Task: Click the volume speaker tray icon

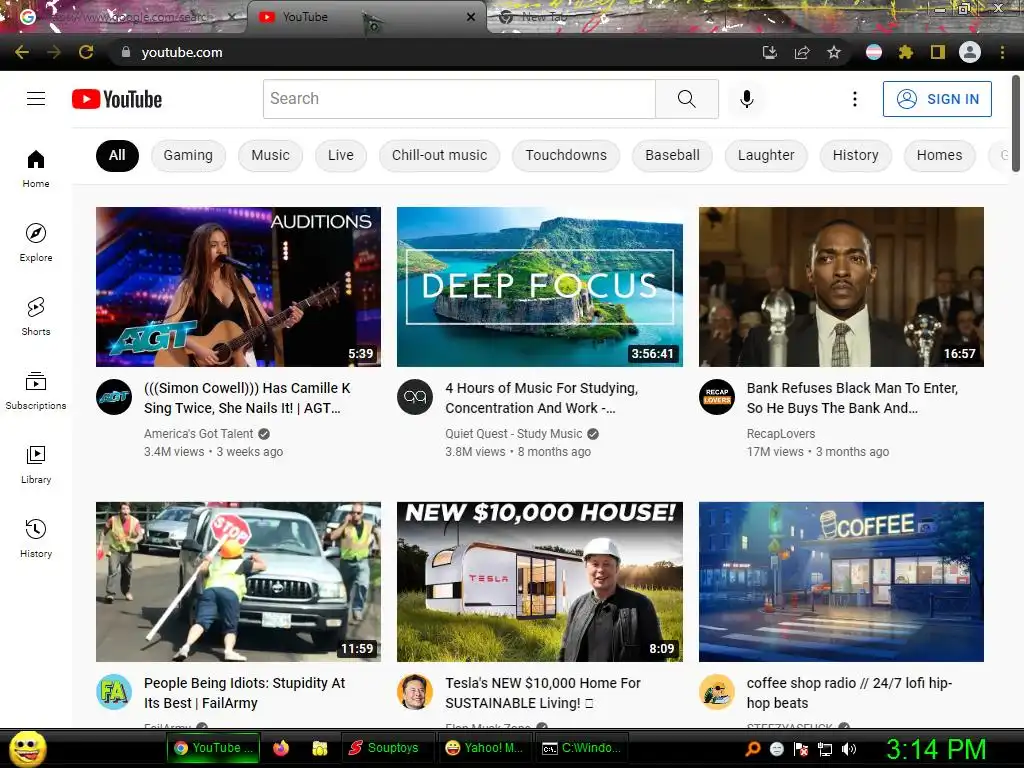Action: tap(849, 749)
